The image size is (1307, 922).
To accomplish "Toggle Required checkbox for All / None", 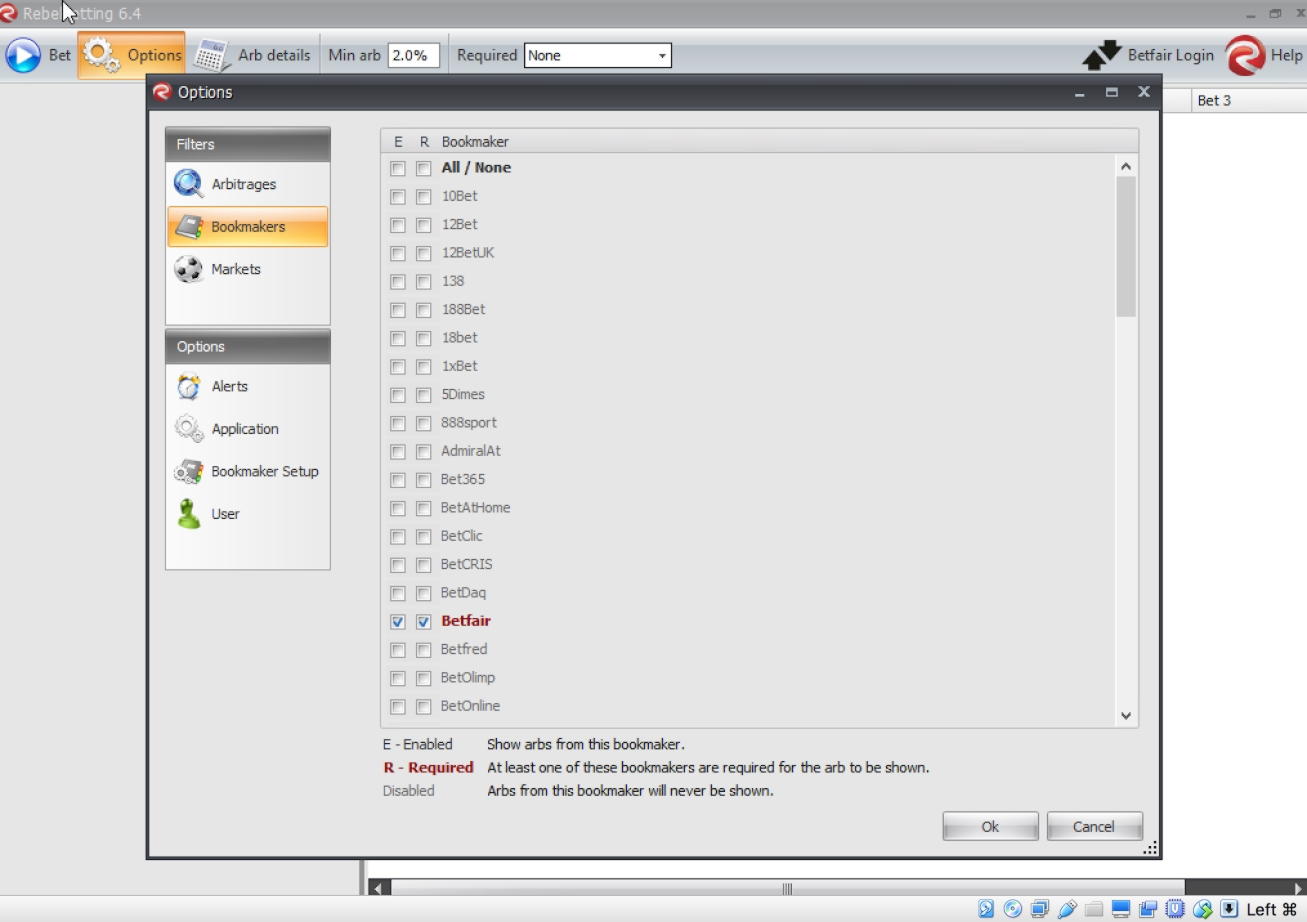I will tap(424, 168).
